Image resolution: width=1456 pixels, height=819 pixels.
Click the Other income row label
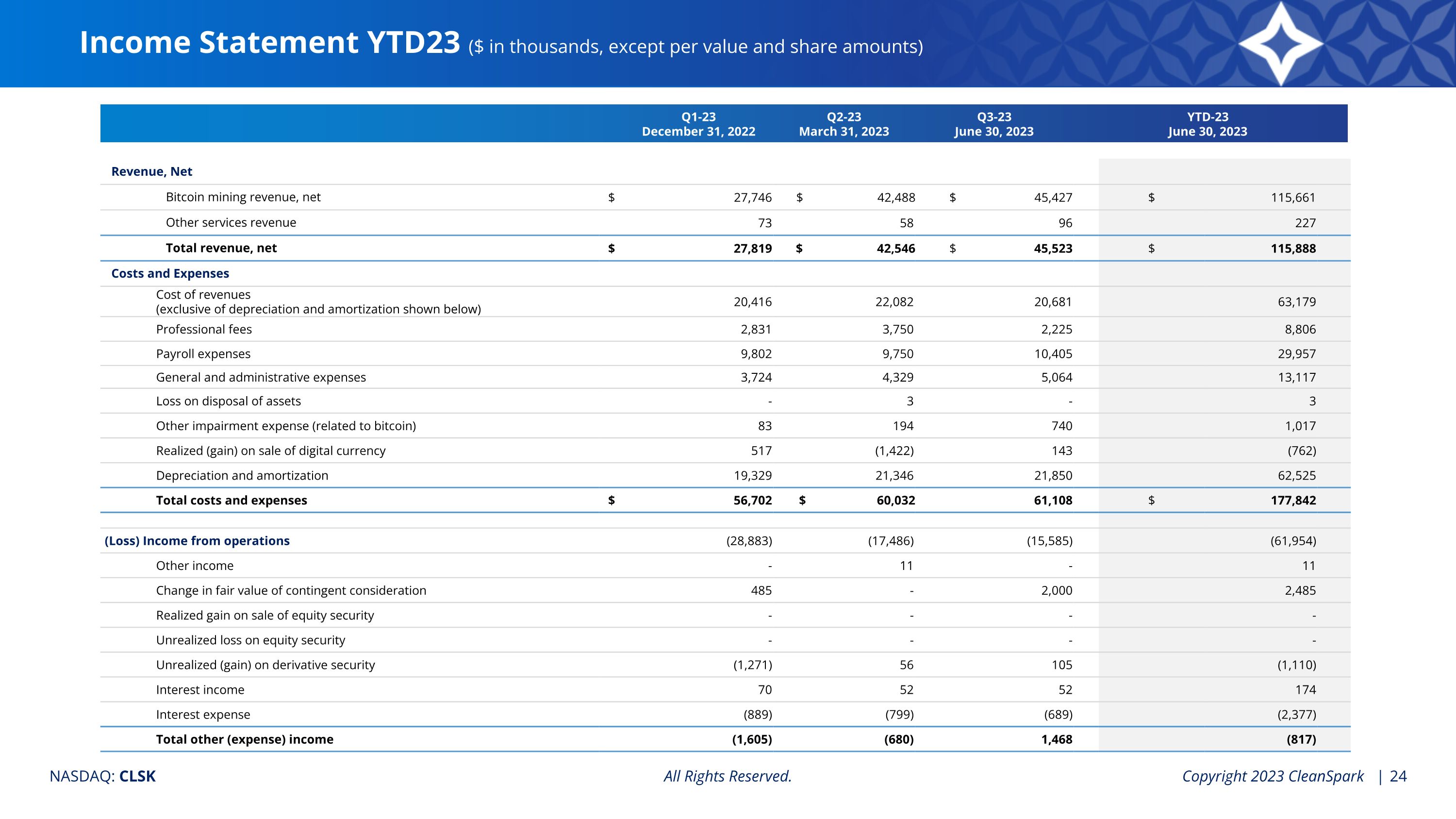tap(195, 566)
